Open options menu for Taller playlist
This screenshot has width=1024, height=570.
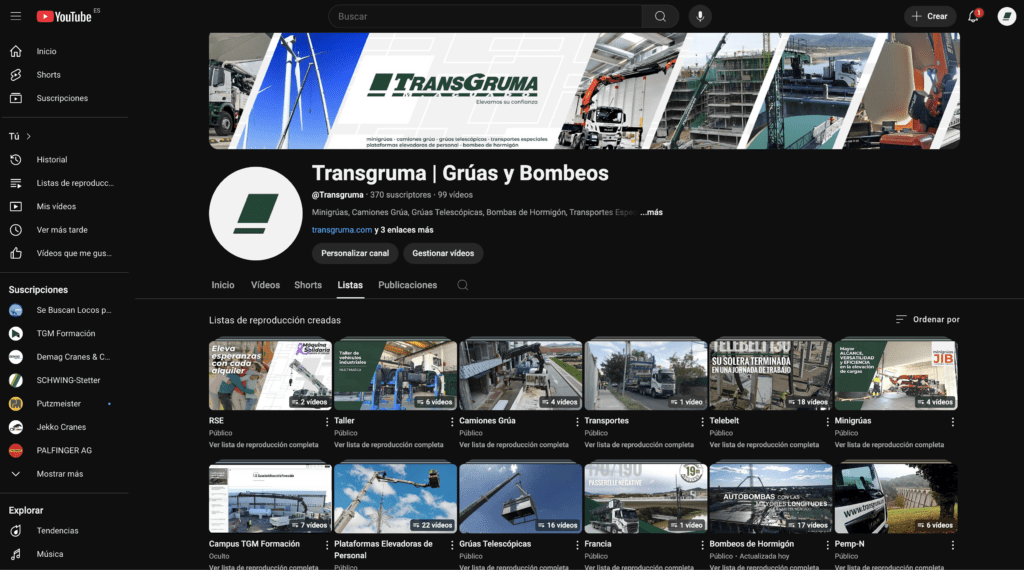coord(452,422)
